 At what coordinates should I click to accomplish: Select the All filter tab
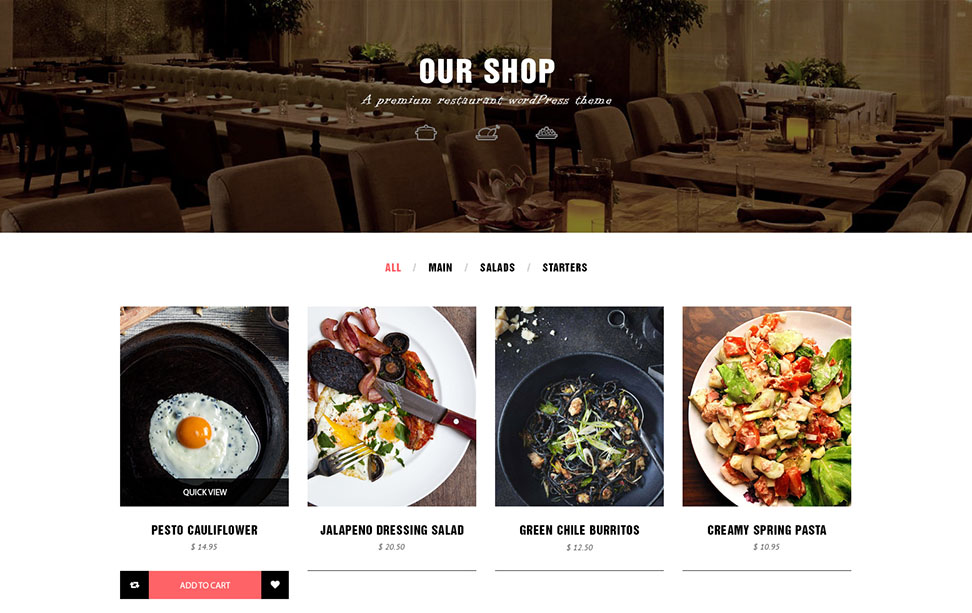coord(393,267)
